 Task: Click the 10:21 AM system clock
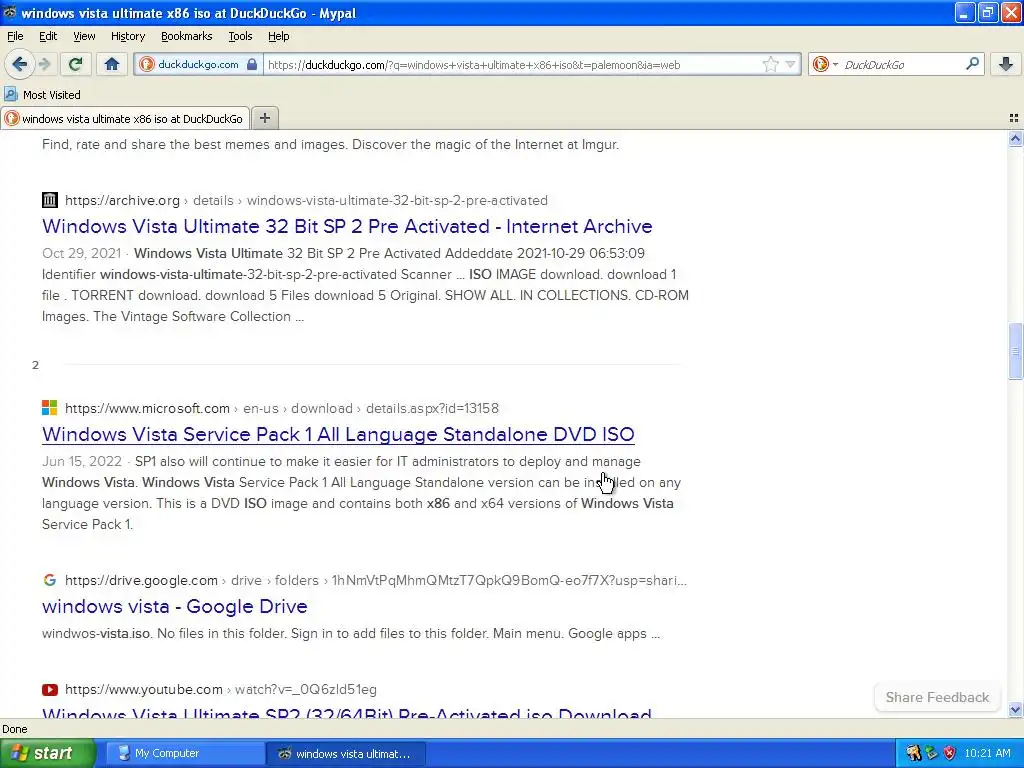[x=987, y=753]
